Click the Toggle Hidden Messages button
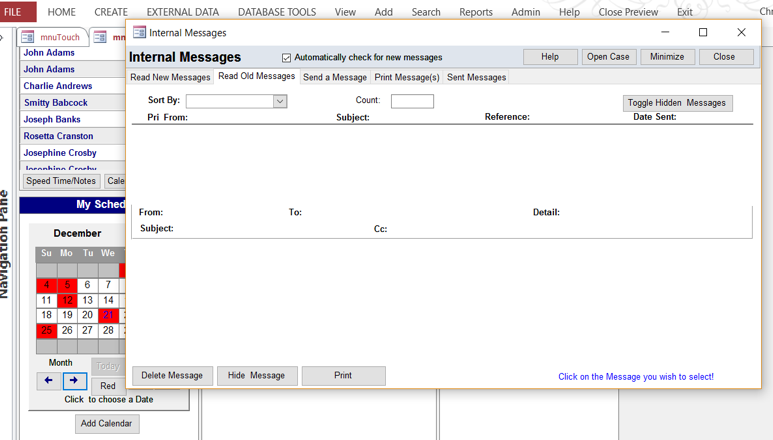This screenshot has height=440, width=773. pyautogui.click(x=677, y=103)
